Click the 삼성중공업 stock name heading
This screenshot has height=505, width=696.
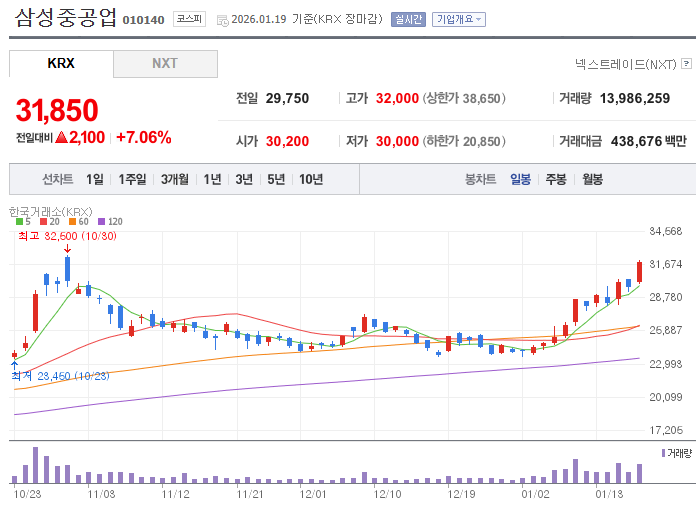point(66,18)
